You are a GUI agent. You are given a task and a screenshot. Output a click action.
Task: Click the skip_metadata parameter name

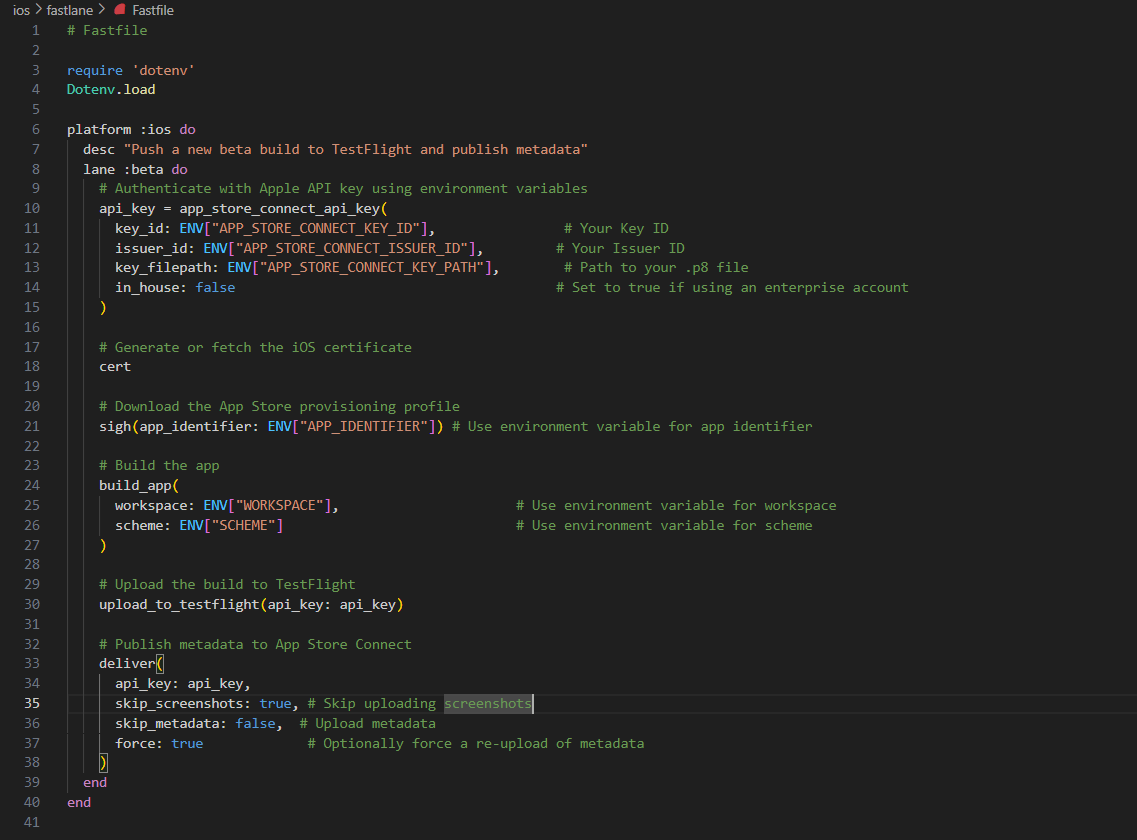click(168, 723)
